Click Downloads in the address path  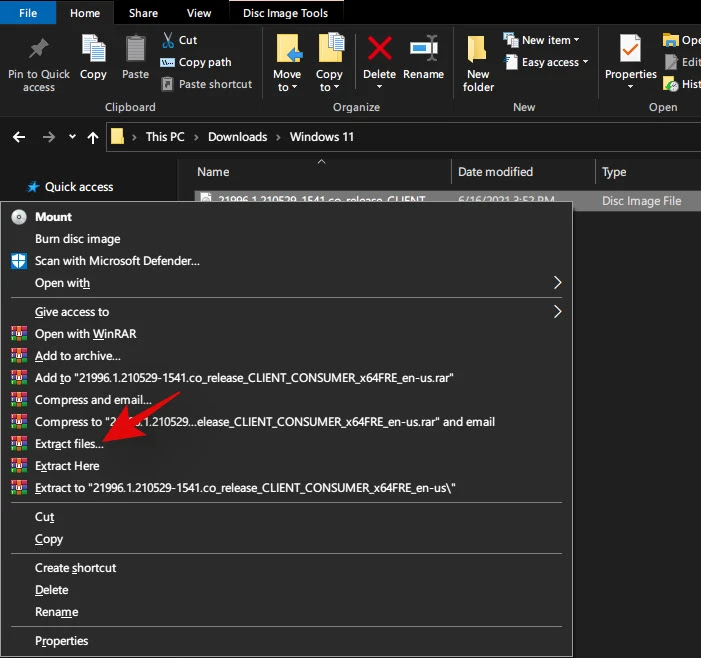(x=237, y=137)
